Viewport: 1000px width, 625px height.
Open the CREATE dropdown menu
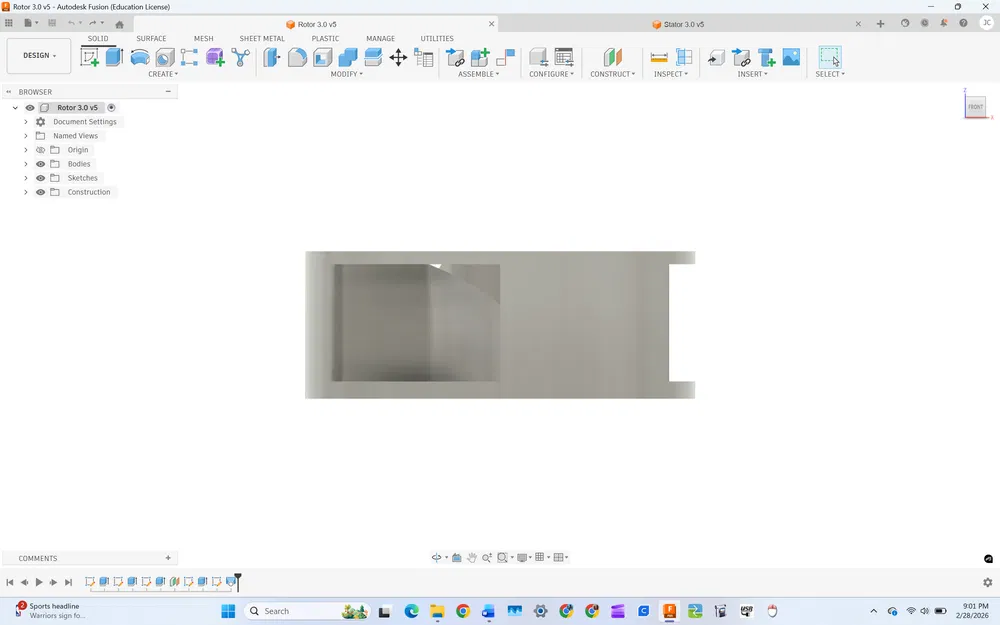coord(163,74)
